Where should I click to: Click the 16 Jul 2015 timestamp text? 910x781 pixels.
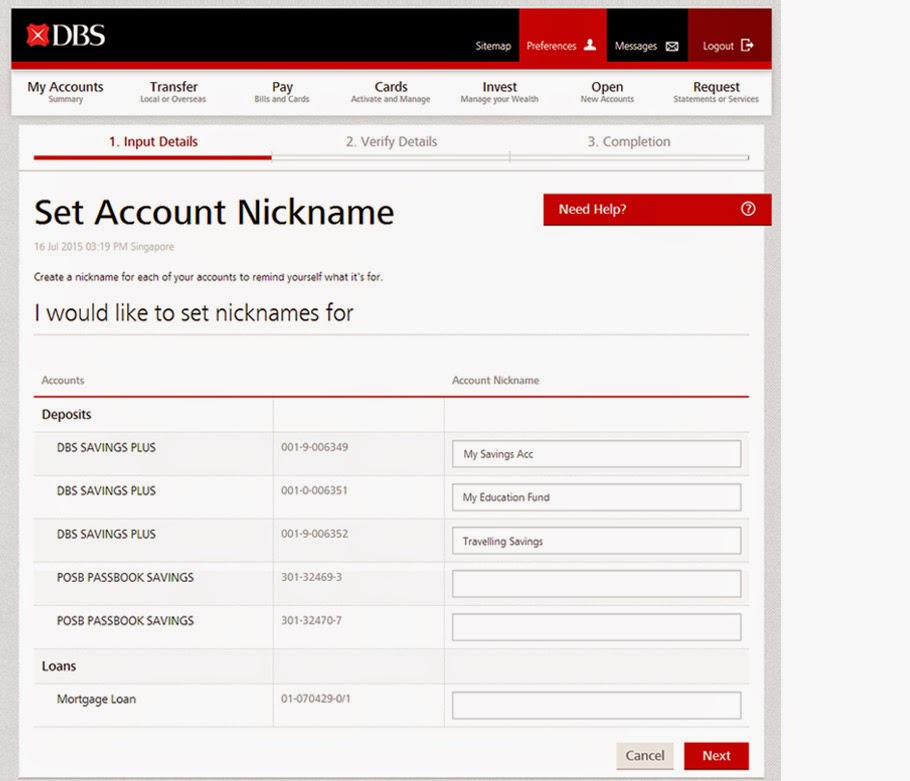pyautogui.click(x=104, y=247)
